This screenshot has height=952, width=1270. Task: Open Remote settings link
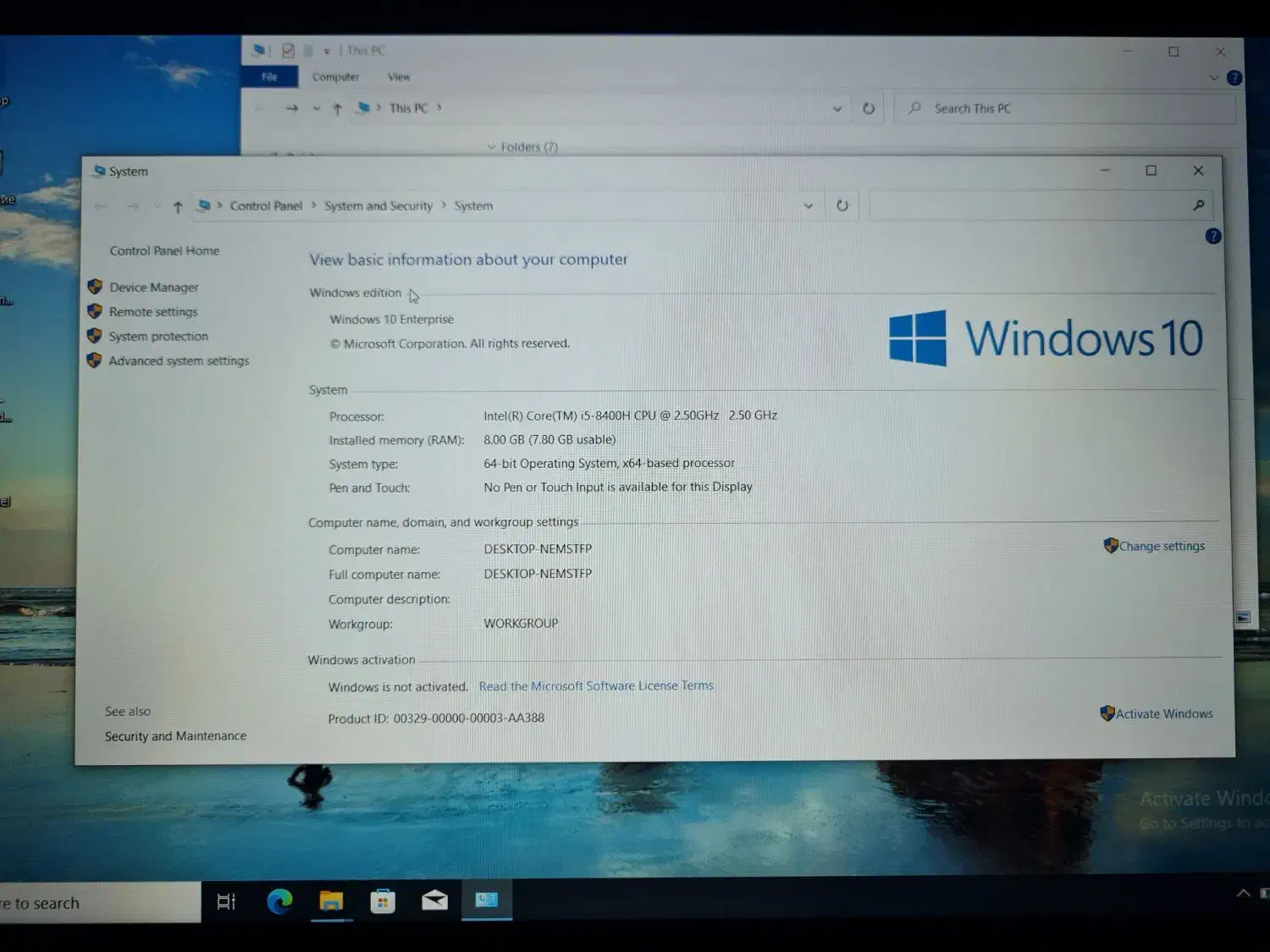(152, 312)
